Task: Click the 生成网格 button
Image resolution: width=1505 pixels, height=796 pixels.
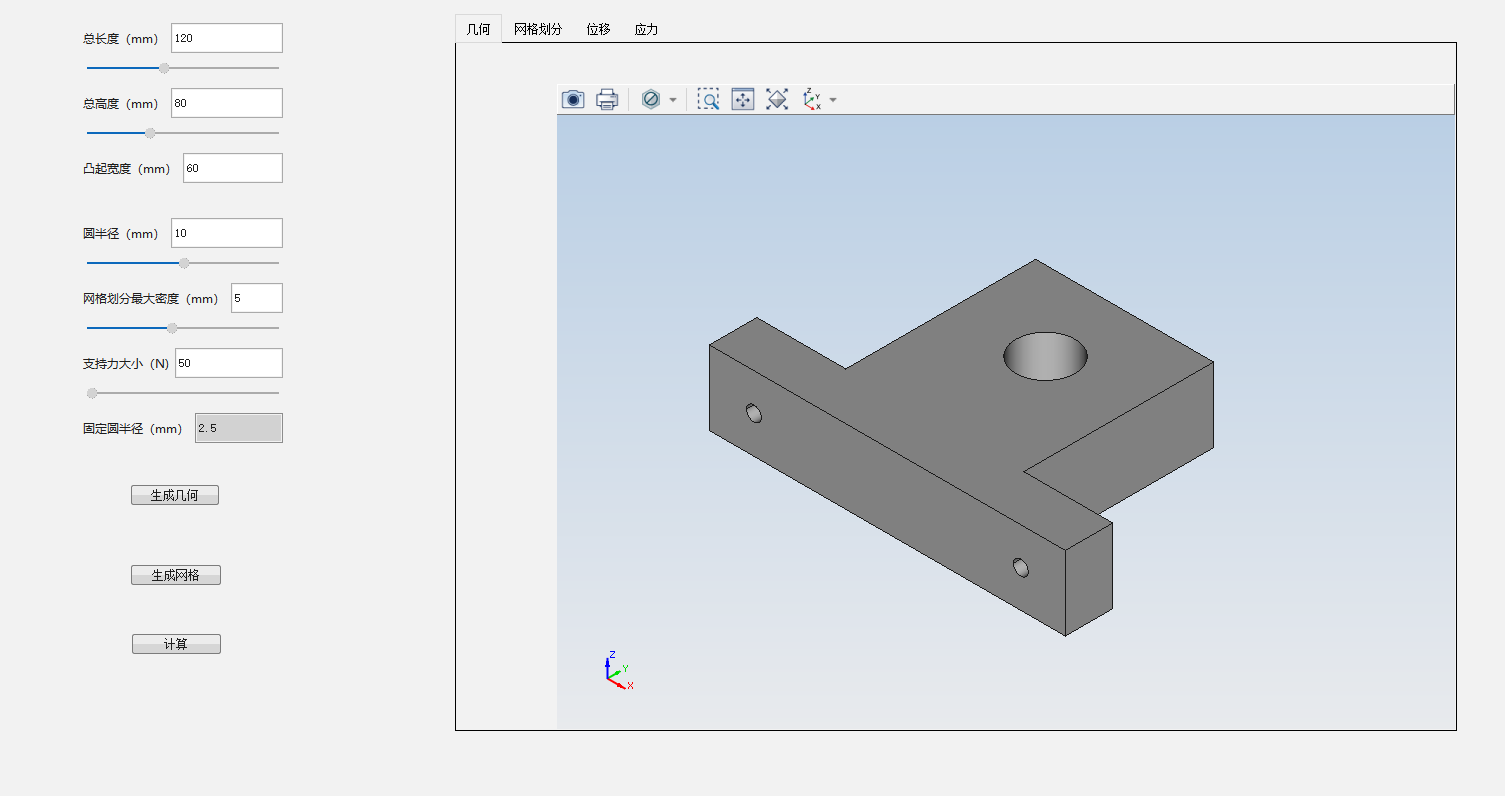Action: pyautogui.click(x=176, y=575)
